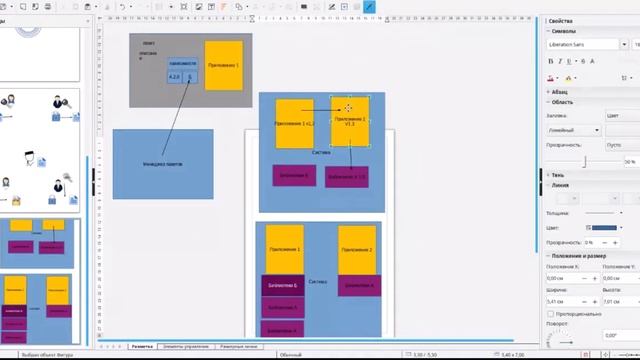Click the rotation angle 0,00° field

pos(621,335)
